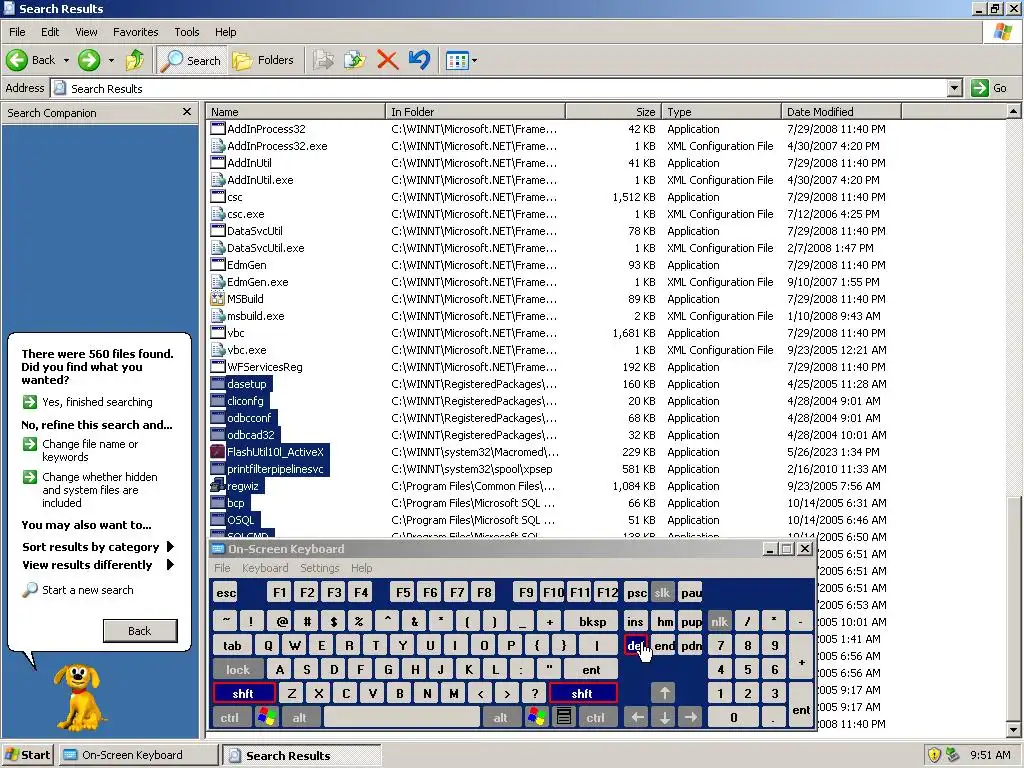Open the Help menu in Search Results
Image resolution: width=1024 pixels, height=768 pixels.
pos(225,32)
